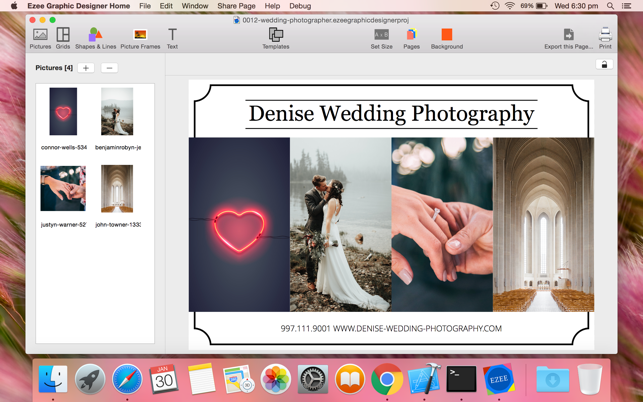Add a picture with plus button
The height and width of the screenshot is (402, 643).
tap(86, 68)
